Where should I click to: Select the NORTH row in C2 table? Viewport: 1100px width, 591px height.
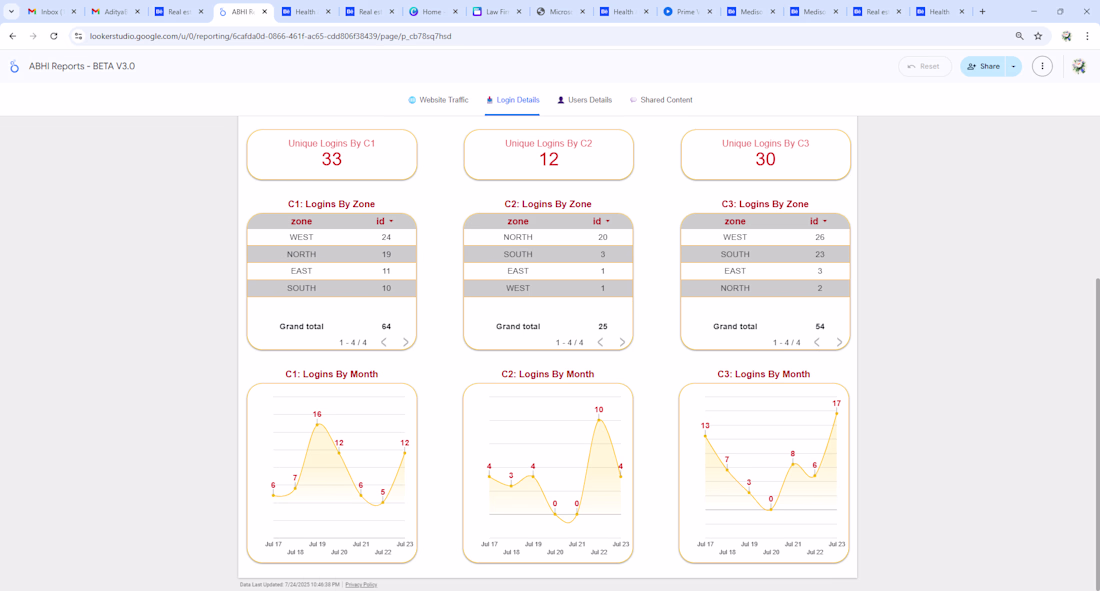[x=549, y=237]
